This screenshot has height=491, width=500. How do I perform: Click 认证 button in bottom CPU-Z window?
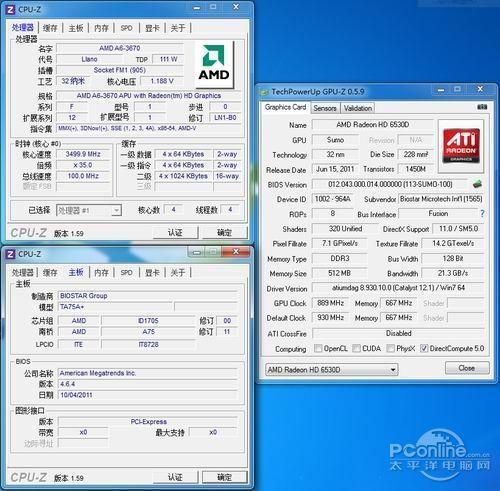point(175,477)
